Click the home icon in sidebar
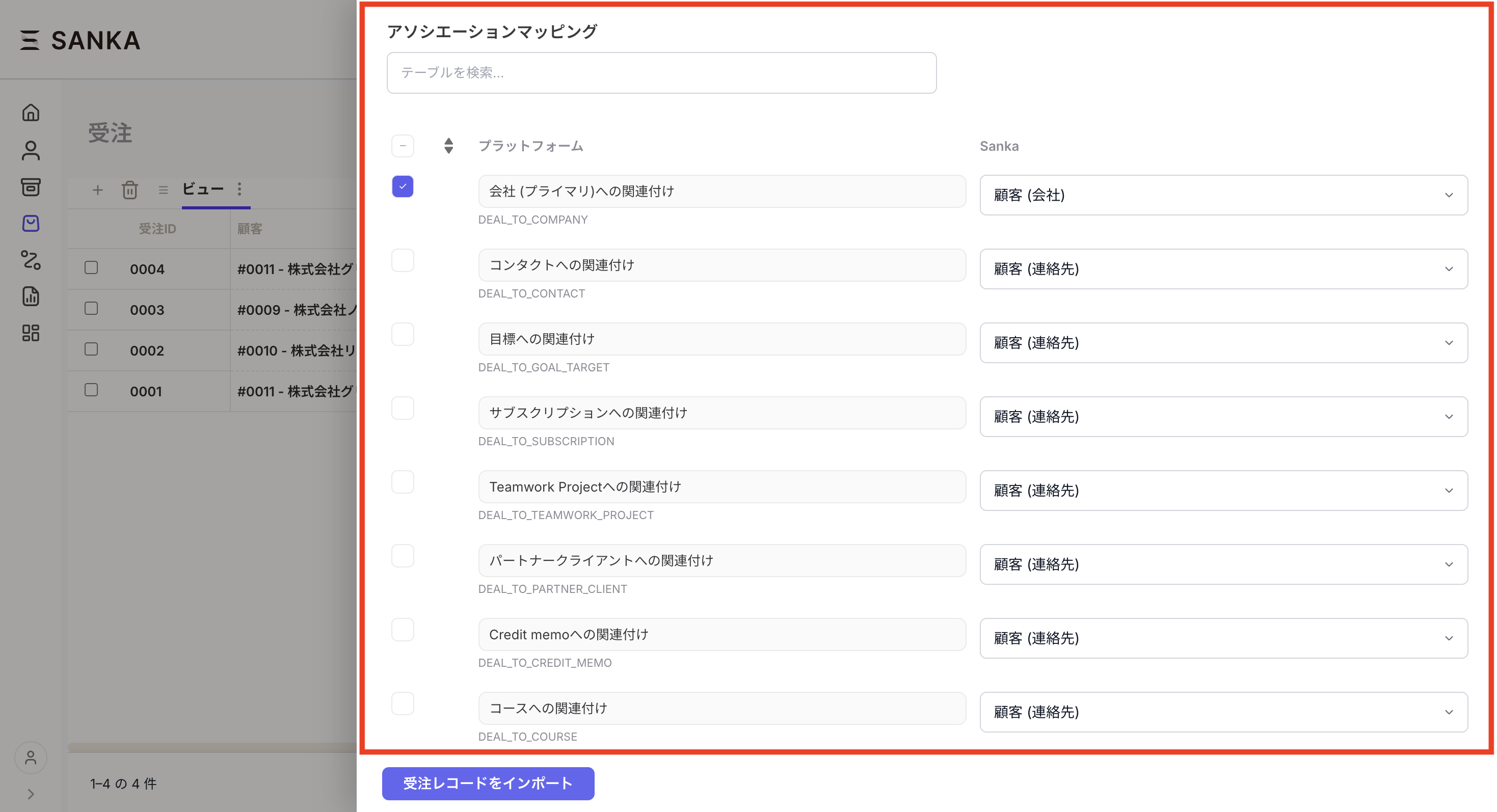Viewport: 1497px width, 812px height. pyautogui.click(x=30, y=113)
